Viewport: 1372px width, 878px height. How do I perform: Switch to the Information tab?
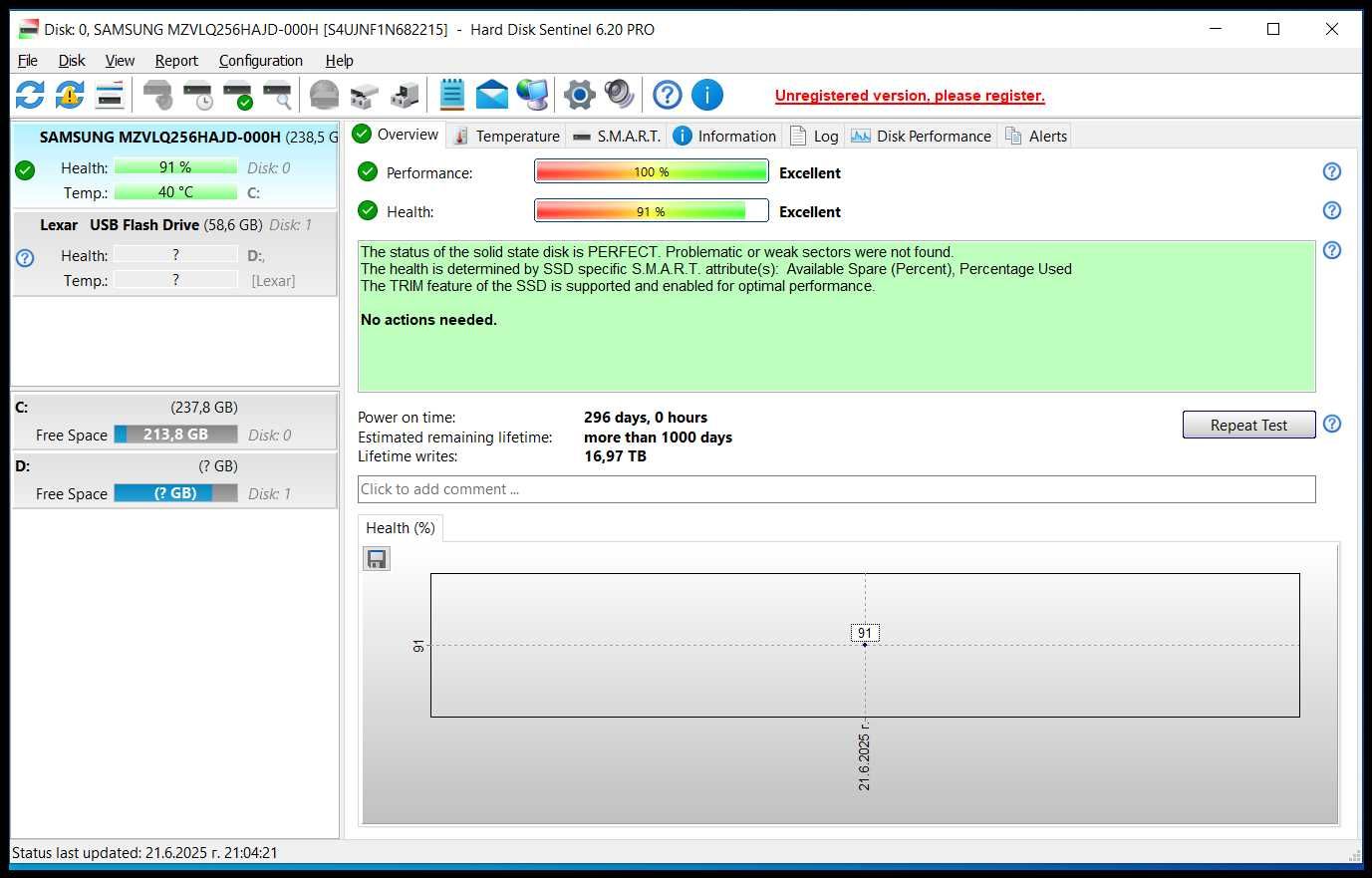coord(724,137)
